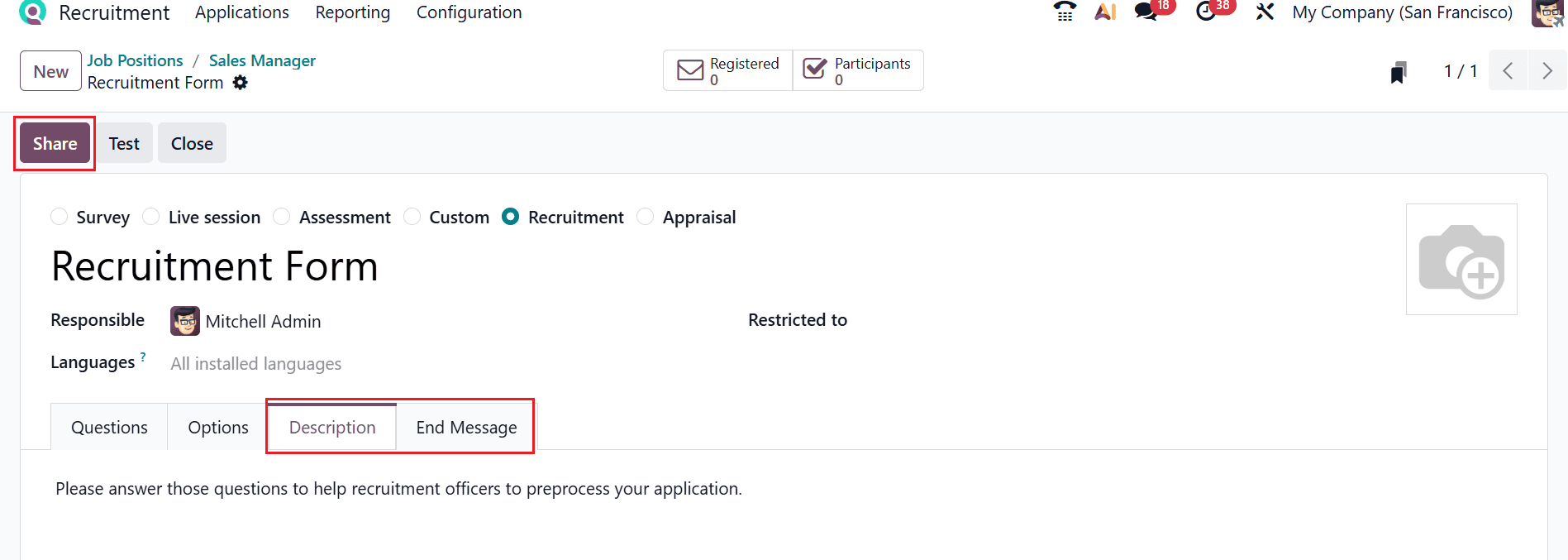The height and width of the screenshot is (560, 1568).
Task: Open the user profile avatar menu
Action: 1547,13
